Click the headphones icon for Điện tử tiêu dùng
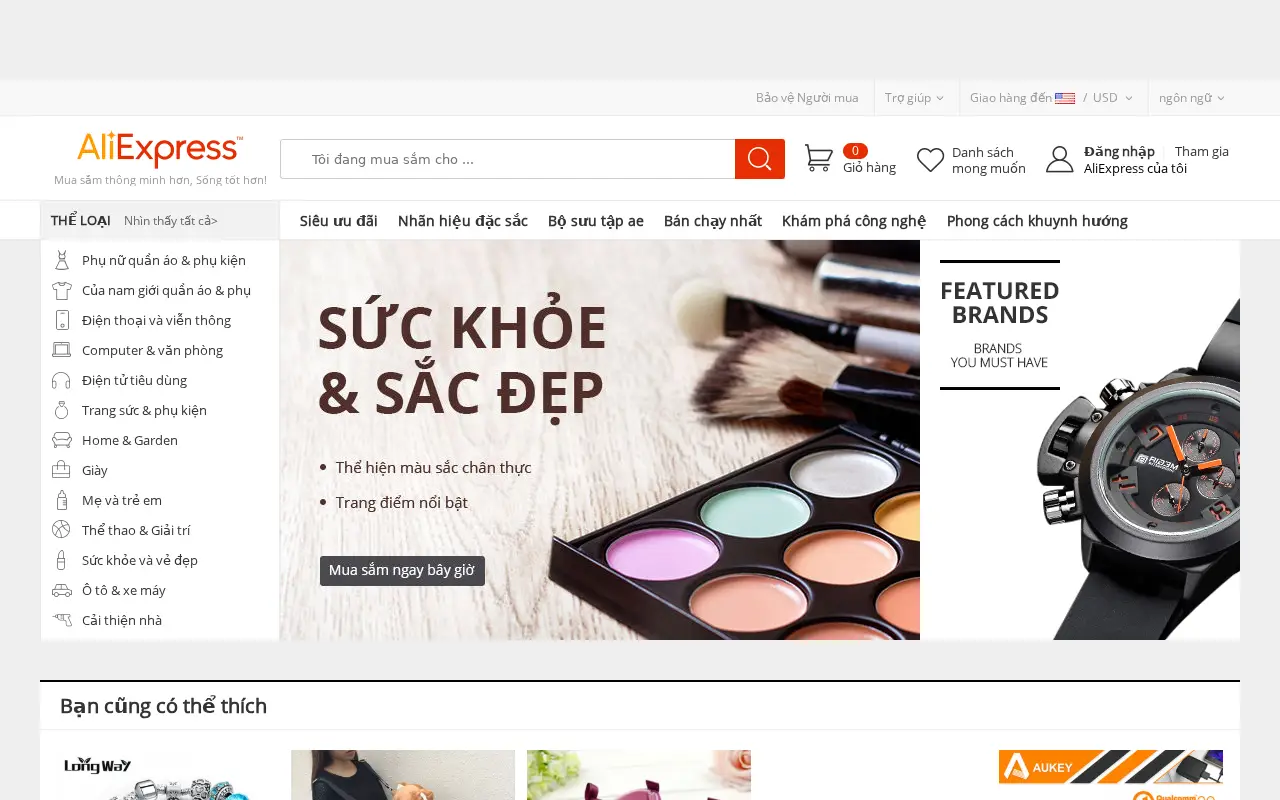The height and width of the screenshot is (800, 1280). coord(62,380)
